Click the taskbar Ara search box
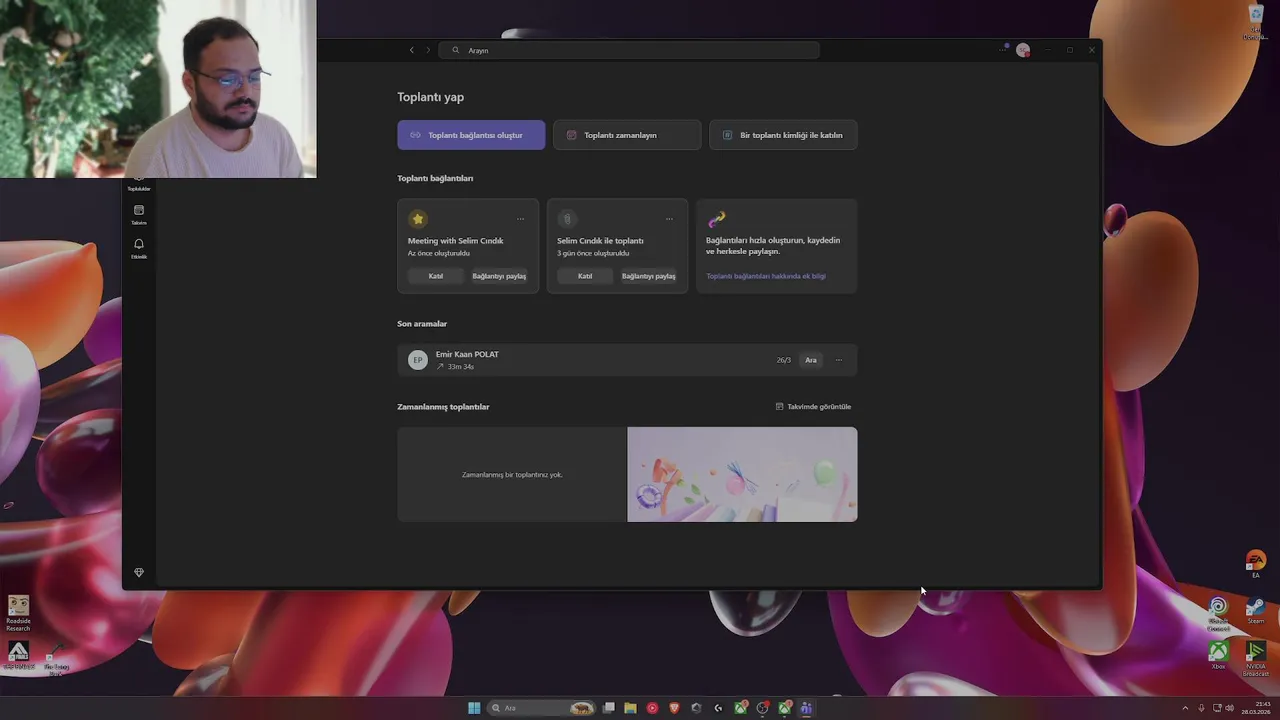 (541, 708)
